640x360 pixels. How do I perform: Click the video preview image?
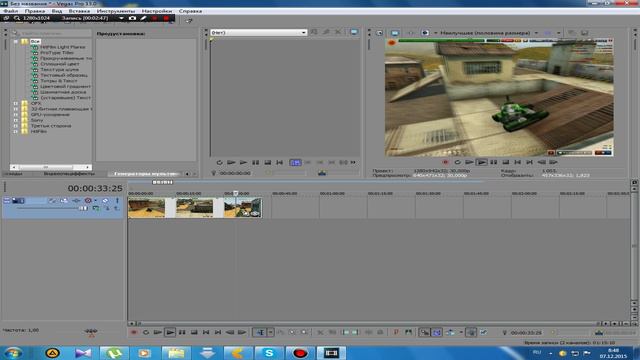coord(499,97)
